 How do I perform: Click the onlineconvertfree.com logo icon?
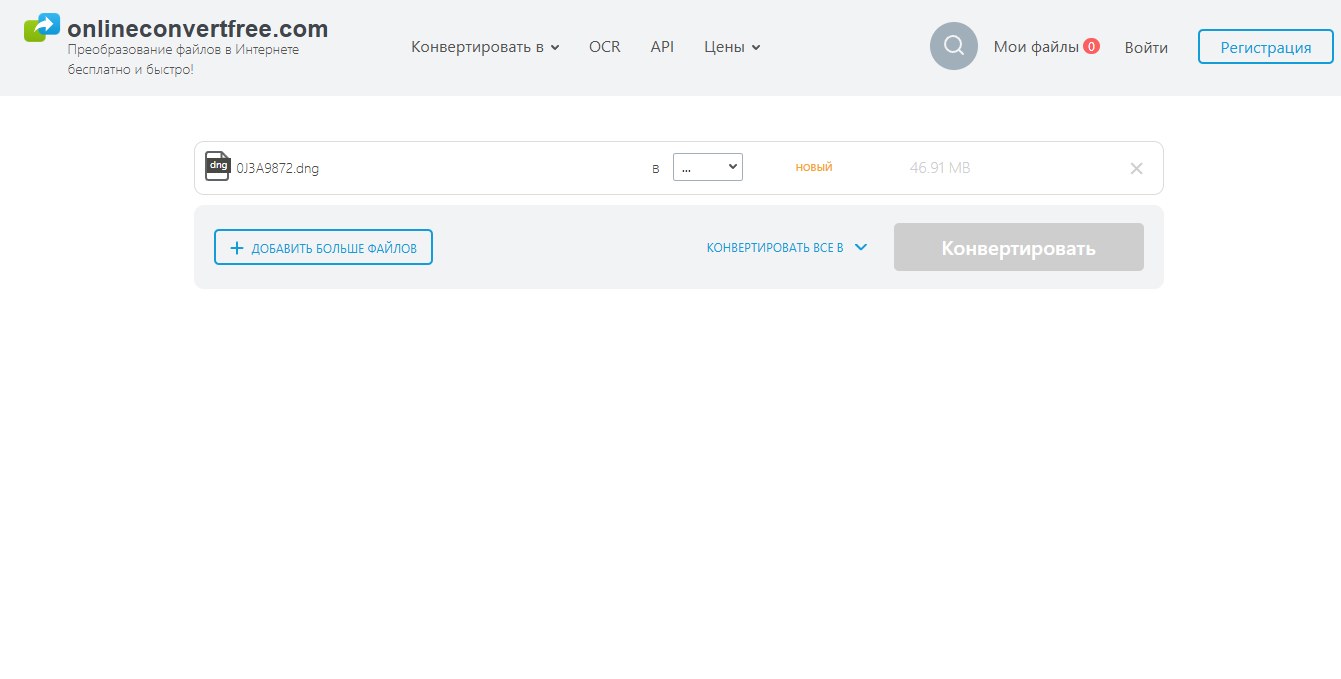(42, 27)
